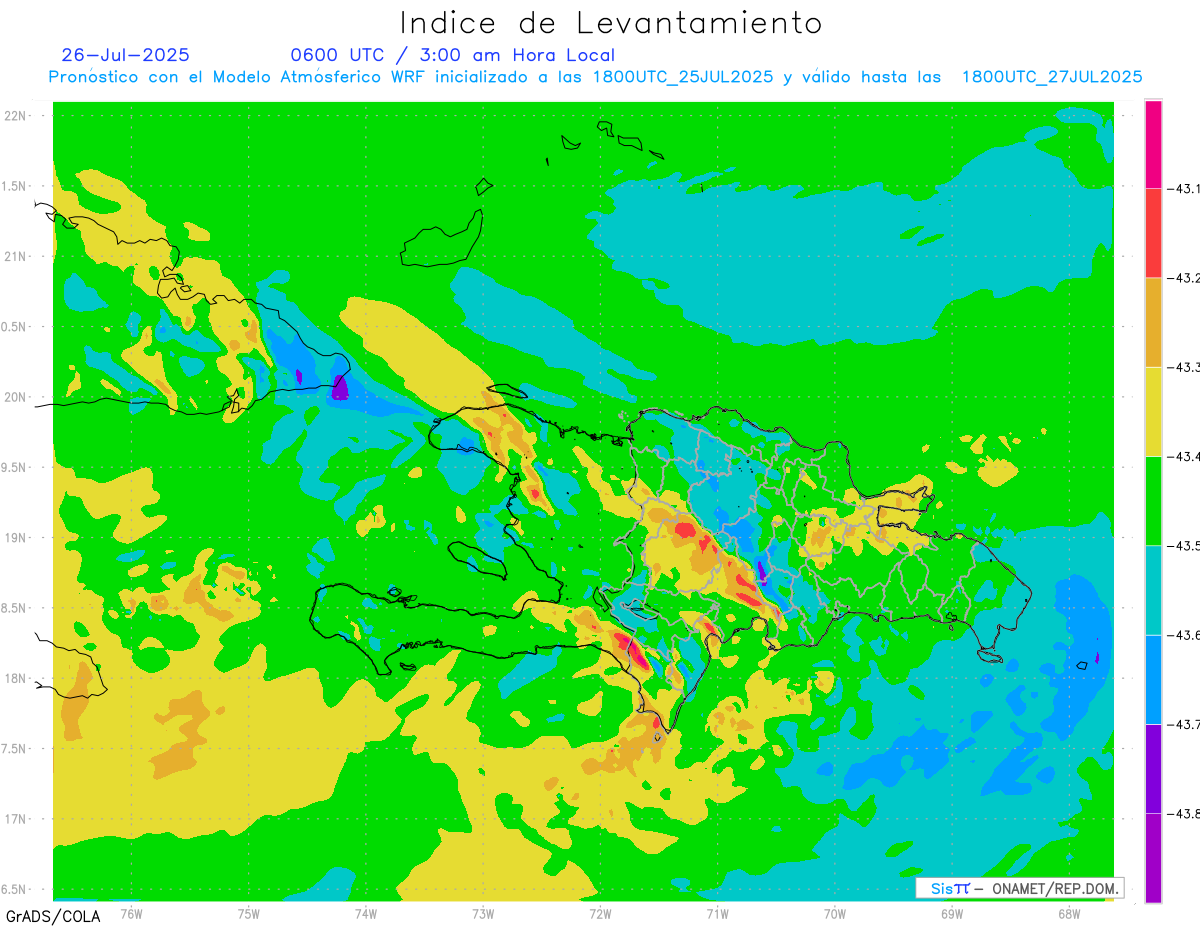Select the '26-Jul-2025' date label
Image resolution: width=1200 pixels, height=927 pixels.
point(125,55)
